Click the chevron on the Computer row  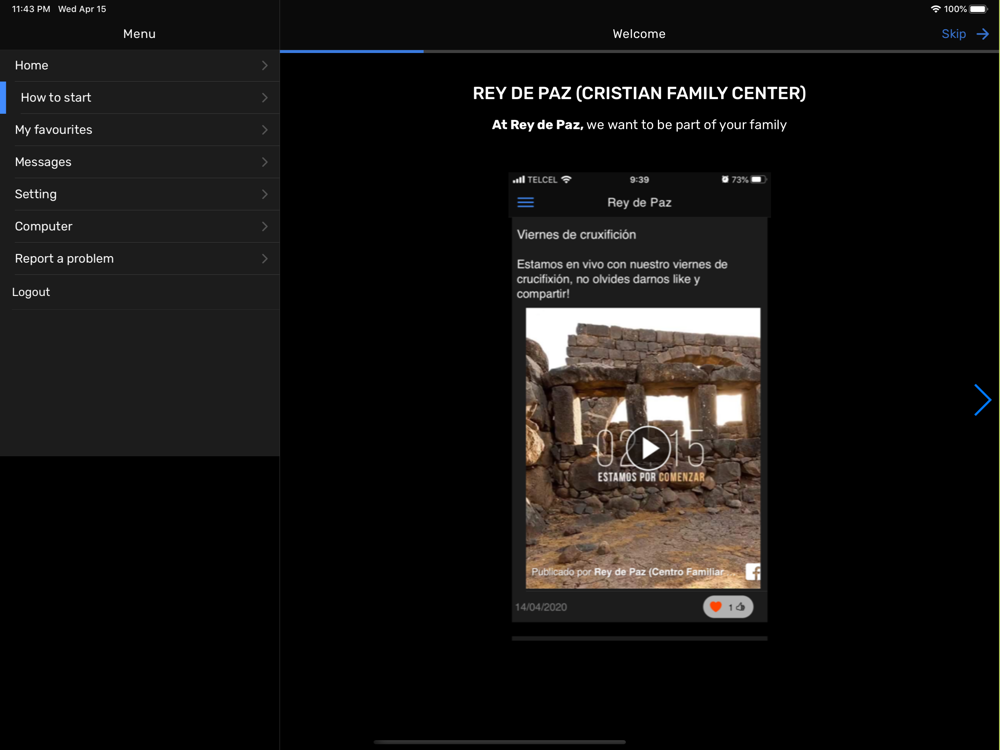click(x=265, y=226)
